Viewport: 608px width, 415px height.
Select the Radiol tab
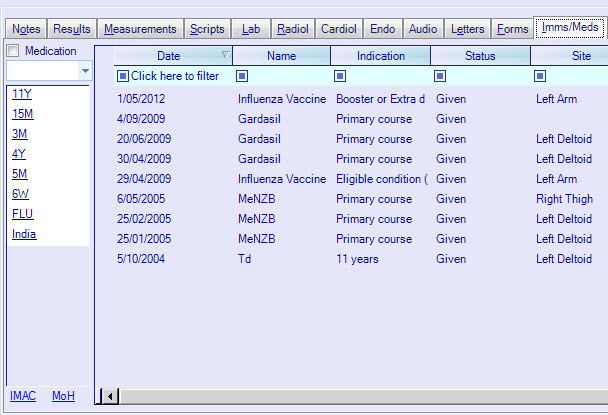(x=293, y=29)
